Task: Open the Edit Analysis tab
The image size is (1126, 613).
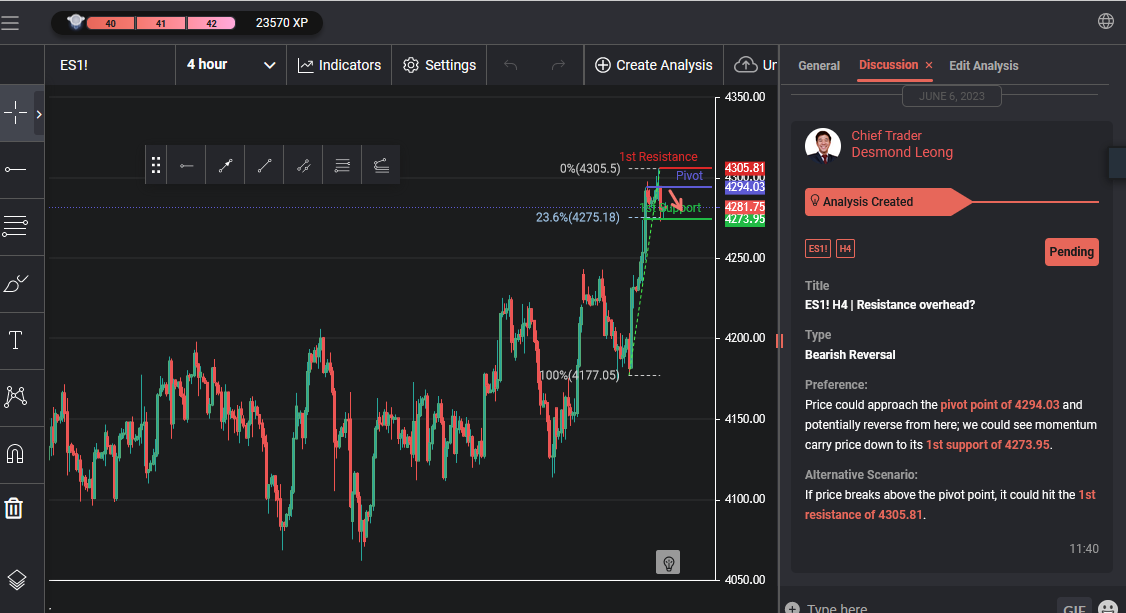Action: click(x=983, y=65)
